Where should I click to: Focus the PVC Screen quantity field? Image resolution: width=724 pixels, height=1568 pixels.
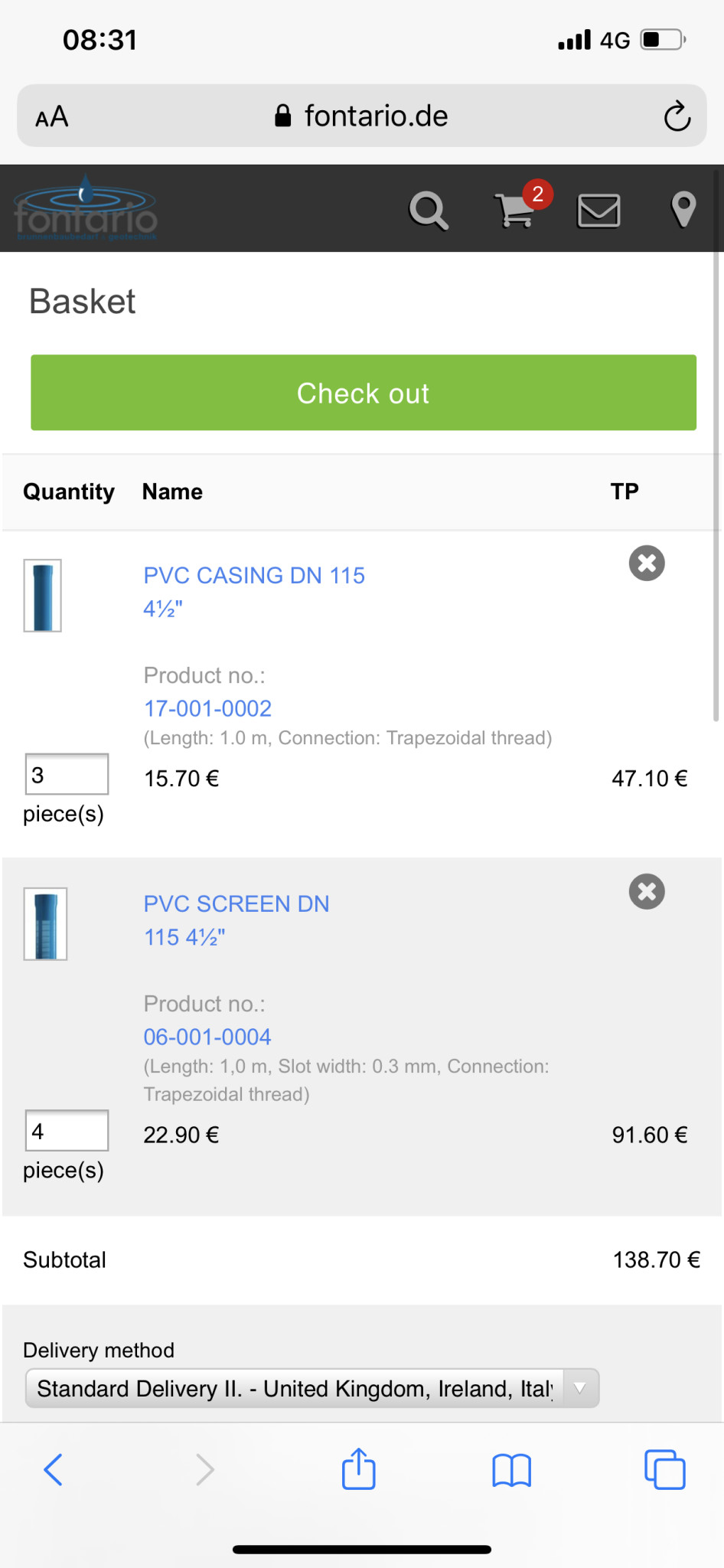(x=67, y=1130)
